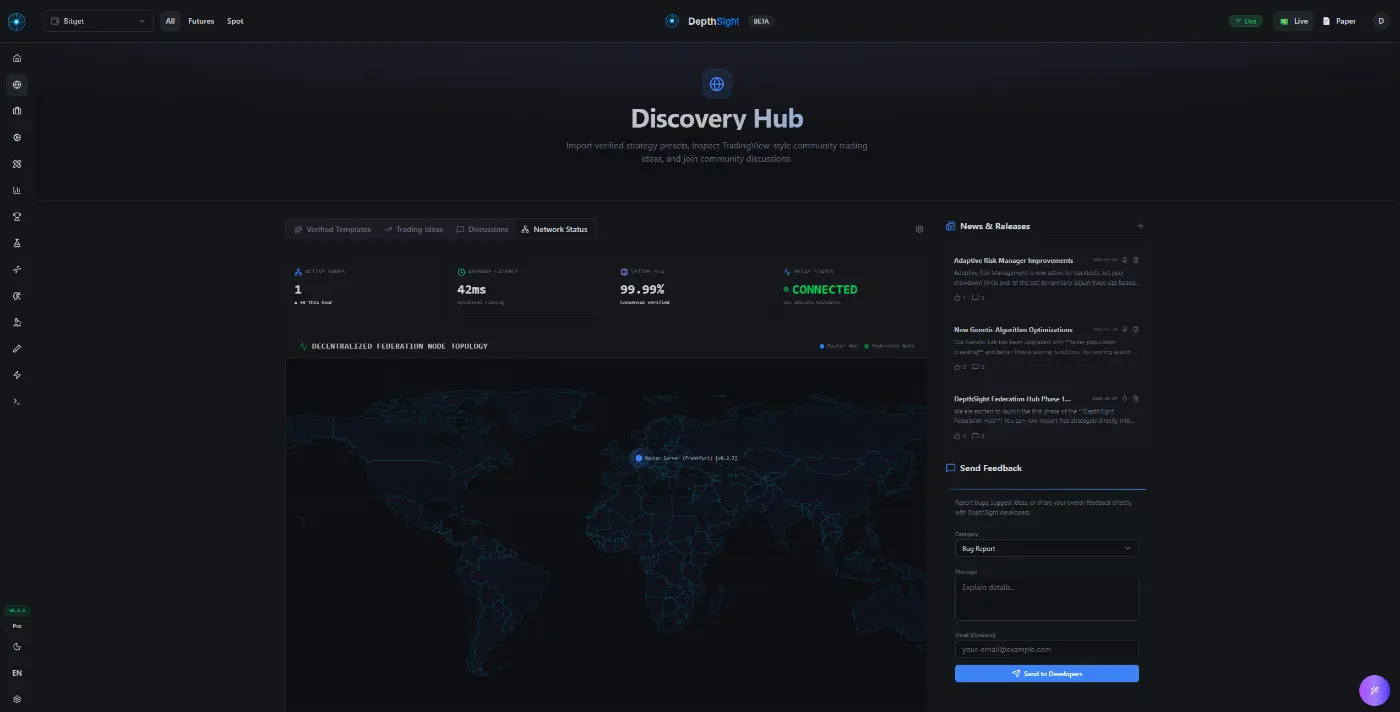1400x712 pixels.
Task: Click the feedback Message text area
Action: click(1046, 599)
